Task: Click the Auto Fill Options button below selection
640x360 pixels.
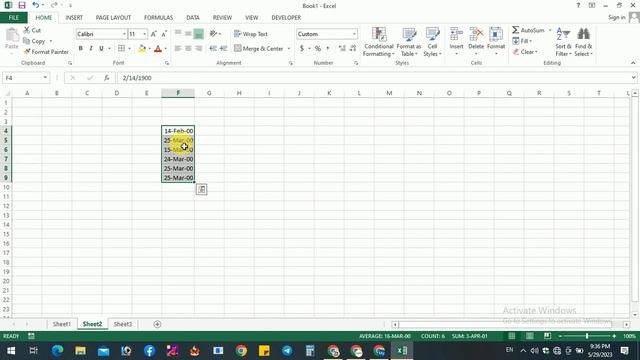Action: click(x=201, y=189)
